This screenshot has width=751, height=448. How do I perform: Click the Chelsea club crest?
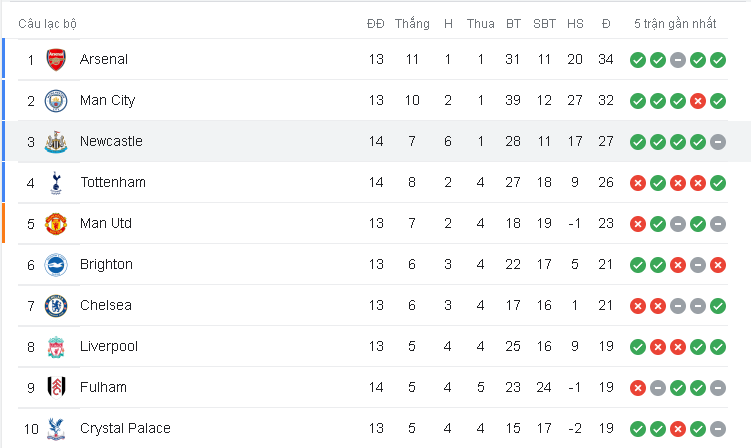56,306
